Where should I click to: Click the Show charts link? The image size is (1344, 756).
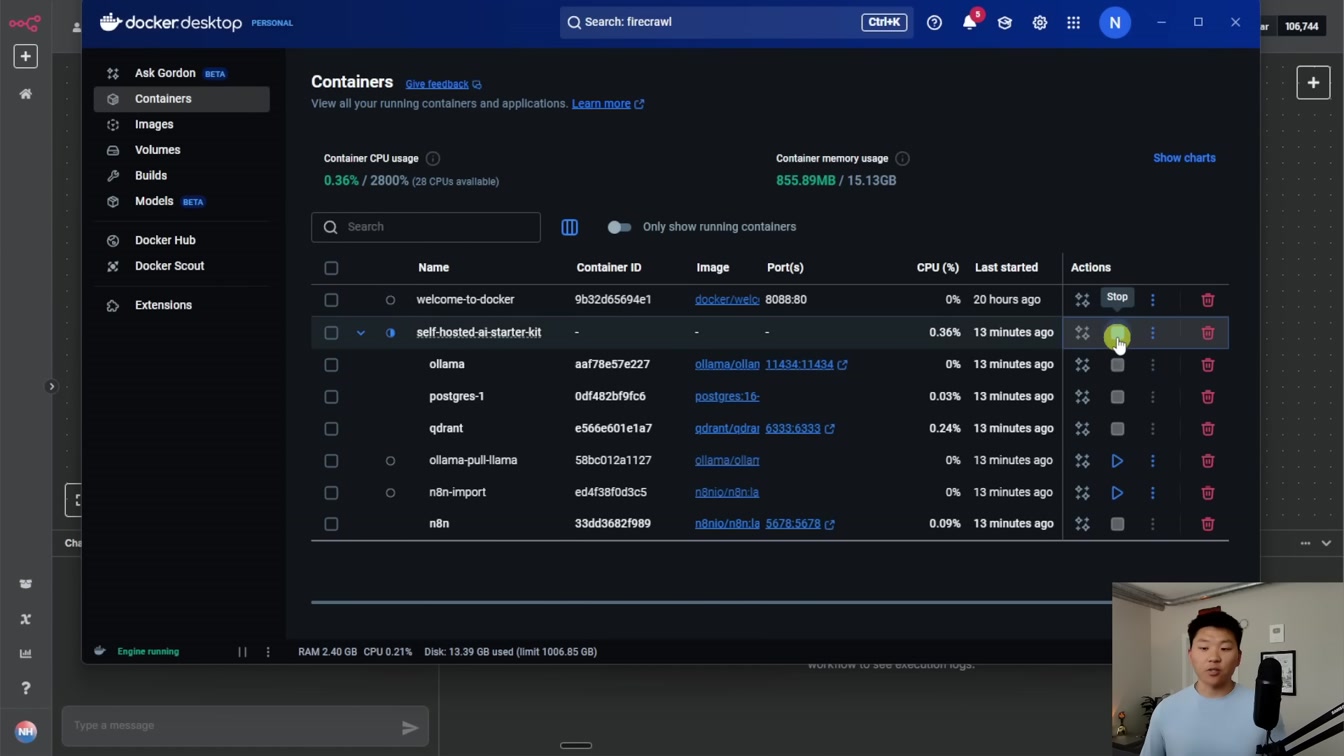coord(1184,158)
